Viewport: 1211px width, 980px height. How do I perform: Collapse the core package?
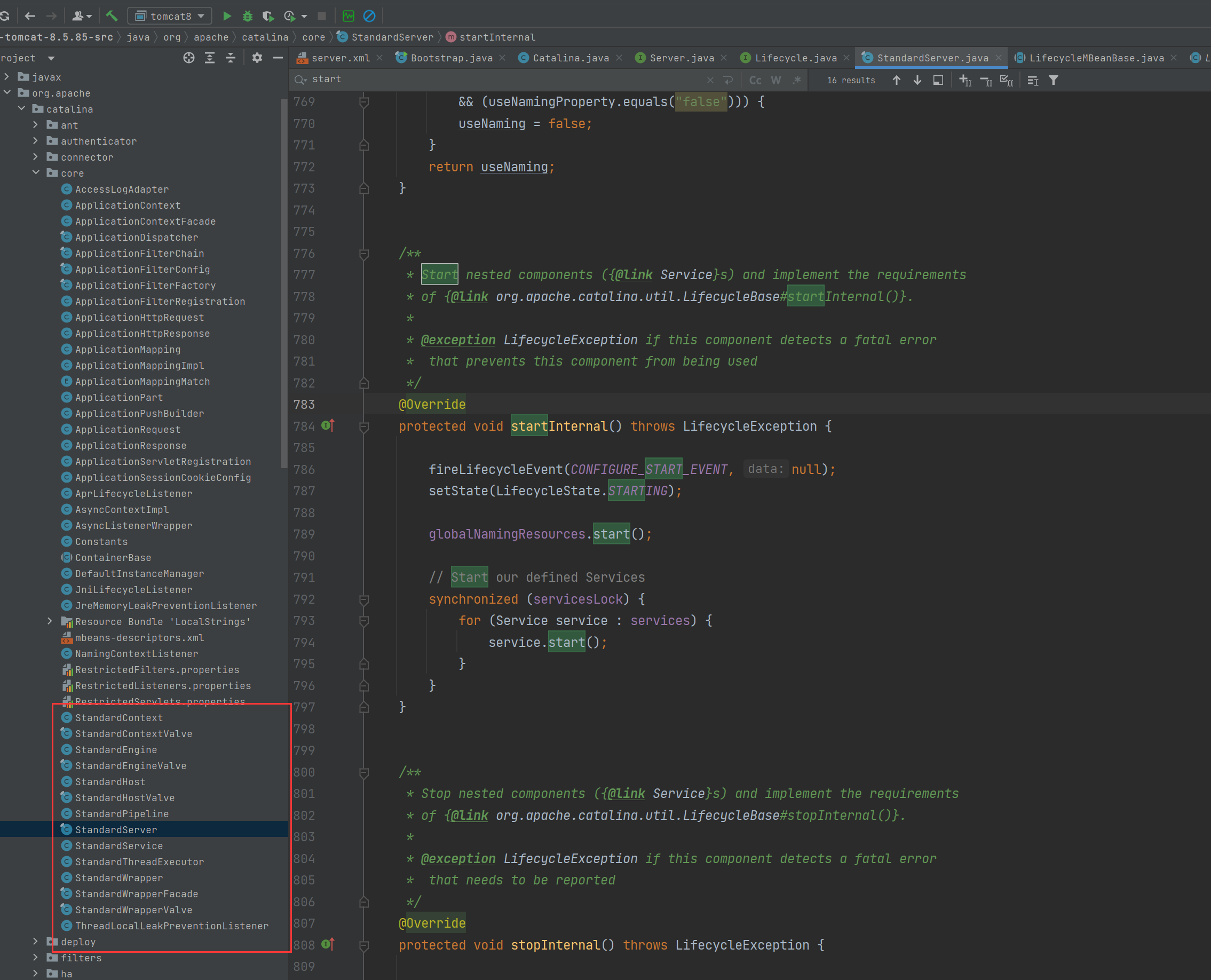[x=36, y=172]
